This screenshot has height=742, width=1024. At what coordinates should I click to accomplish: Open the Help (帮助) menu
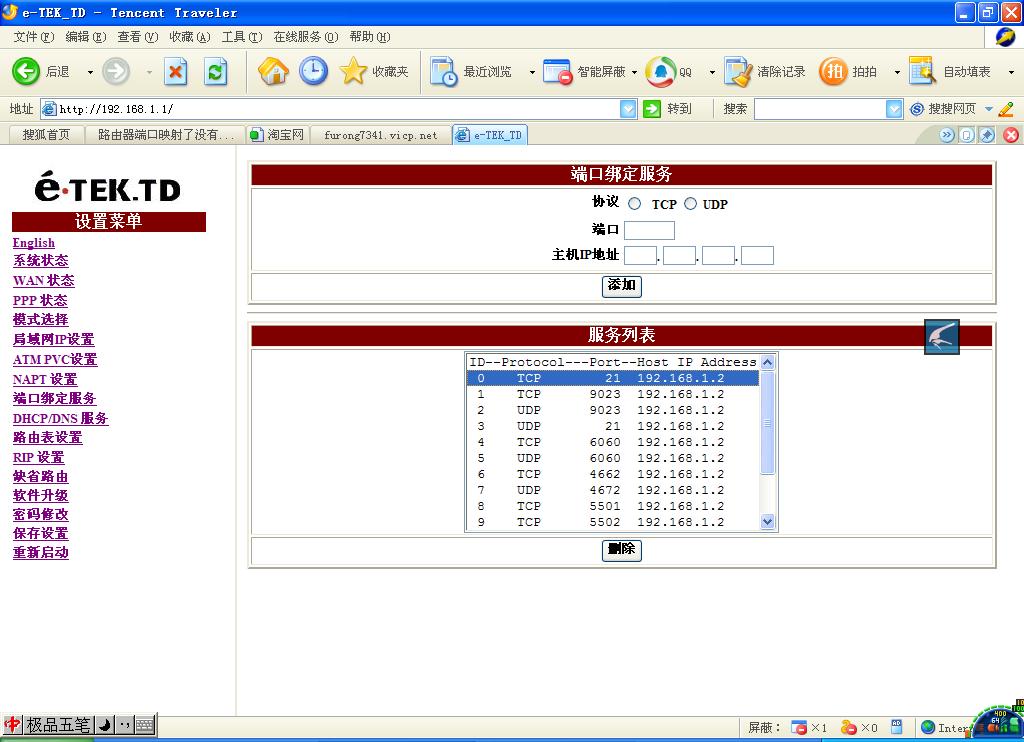coord(370,37)
